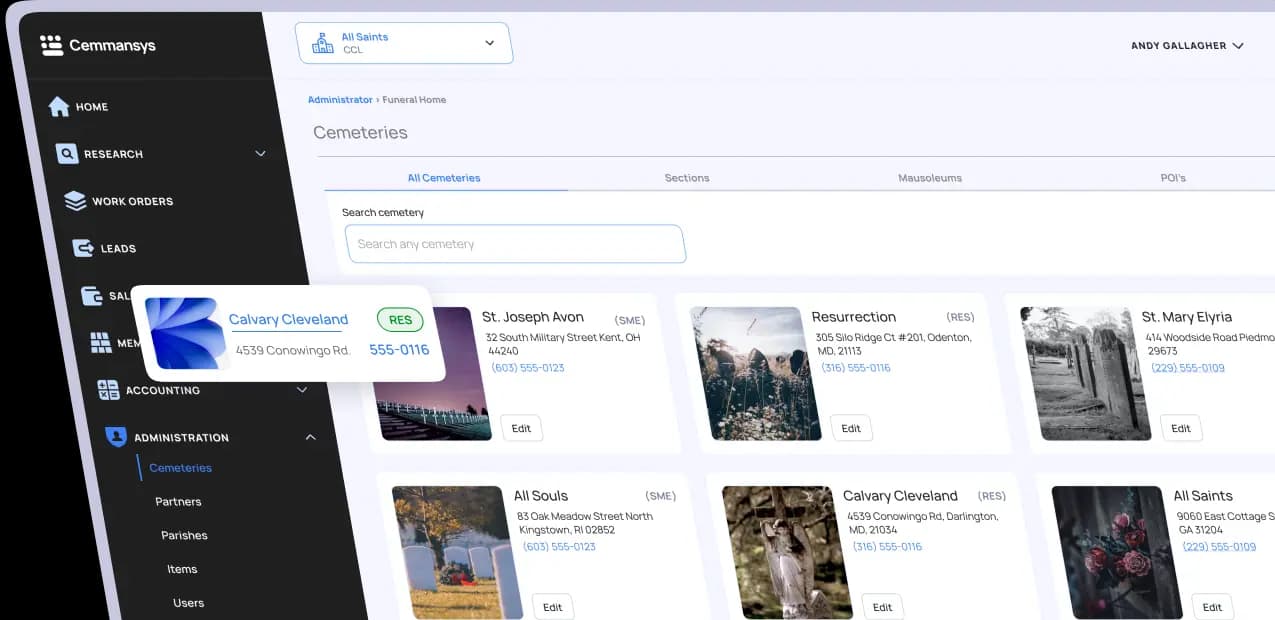Click the green RES badge on floating card
The width and height of the screenshot is (1275, 620).
click(400, 320)
